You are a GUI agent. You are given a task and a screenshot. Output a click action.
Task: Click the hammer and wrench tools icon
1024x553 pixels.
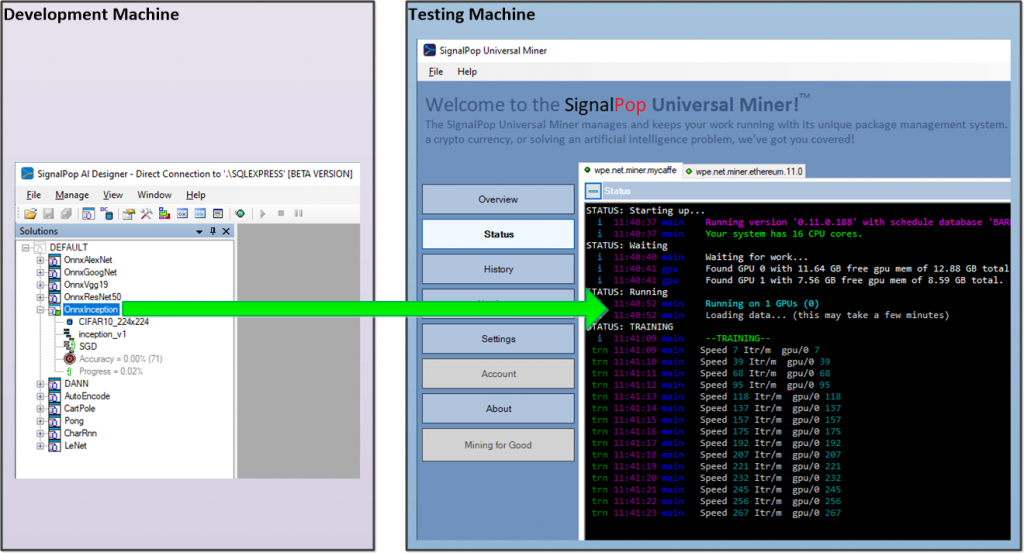pos(146,213)
